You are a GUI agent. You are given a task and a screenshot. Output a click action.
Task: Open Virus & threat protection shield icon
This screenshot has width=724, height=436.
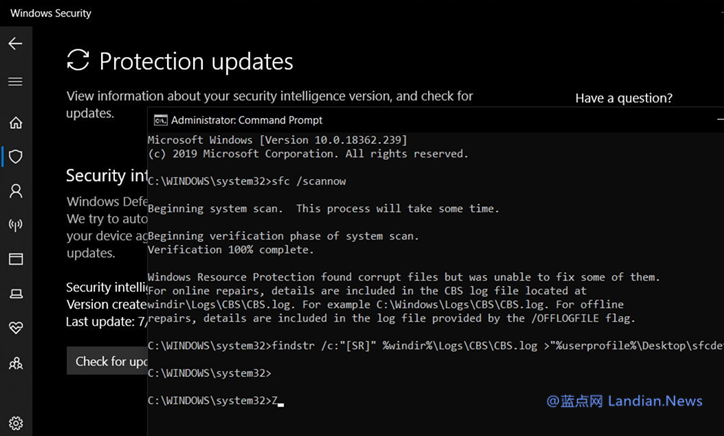click(15, 157)
